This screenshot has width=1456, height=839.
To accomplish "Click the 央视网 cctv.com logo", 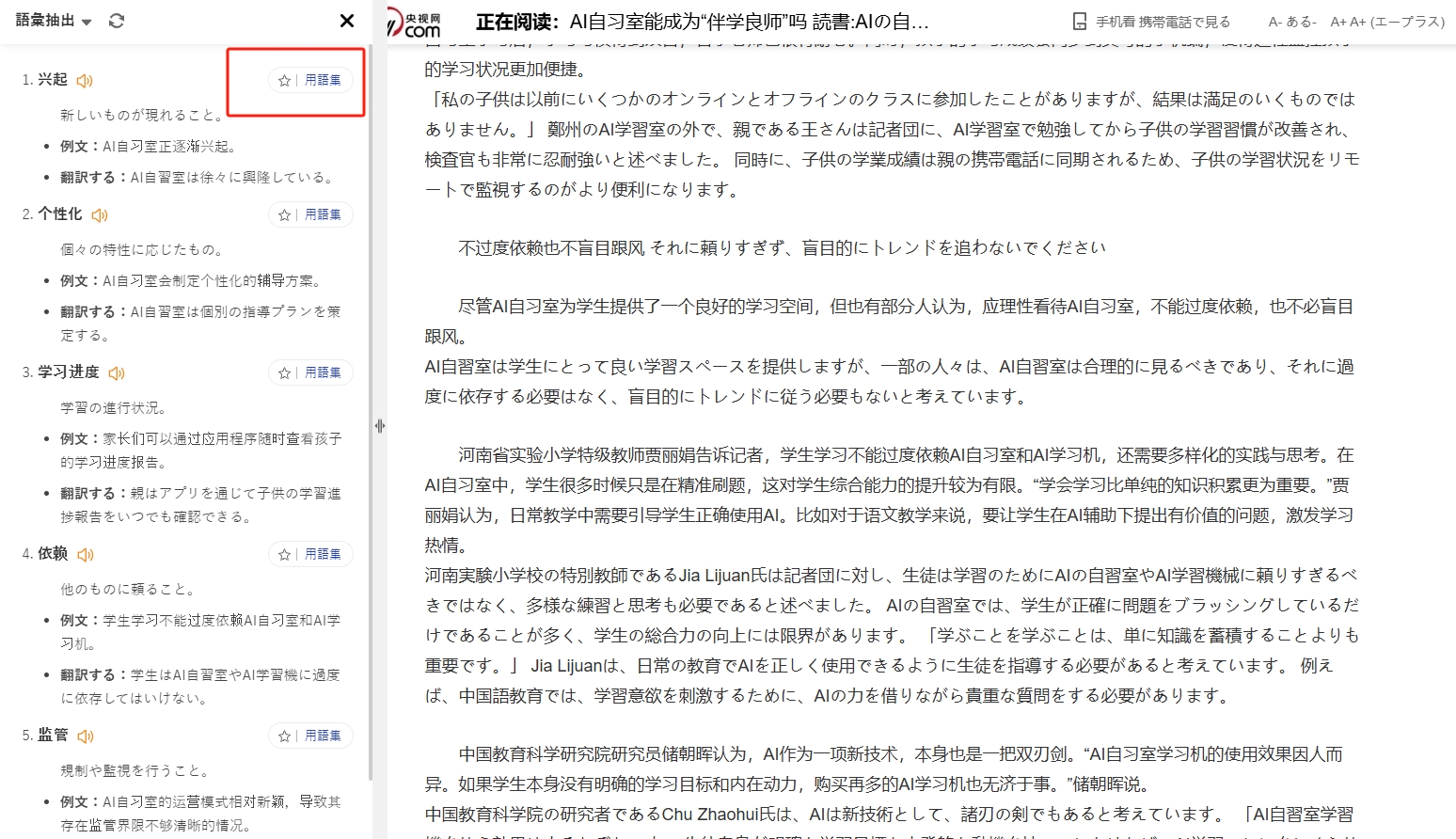I will click(x=415, y=23).
